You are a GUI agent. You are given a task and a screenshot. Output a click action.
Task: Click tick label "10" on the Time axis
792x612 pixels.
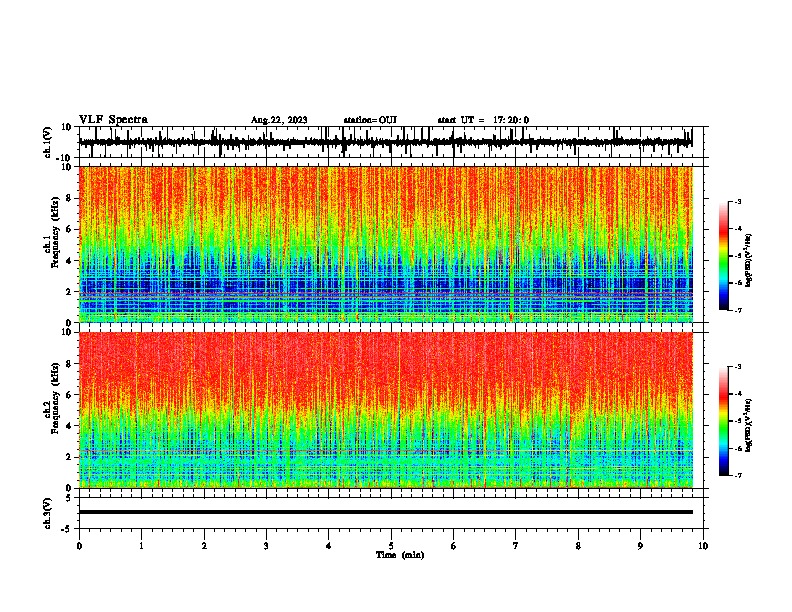(x=703, y=546)
